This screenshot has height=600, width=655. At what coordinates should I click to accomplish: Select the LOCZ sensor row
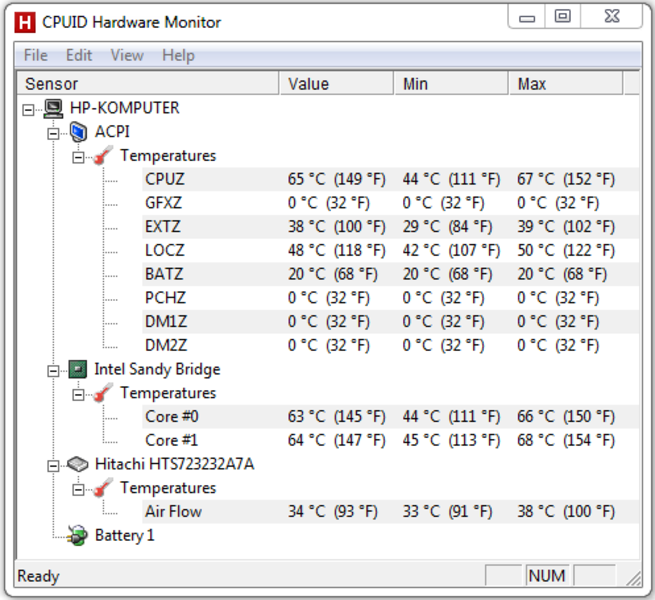390,250
